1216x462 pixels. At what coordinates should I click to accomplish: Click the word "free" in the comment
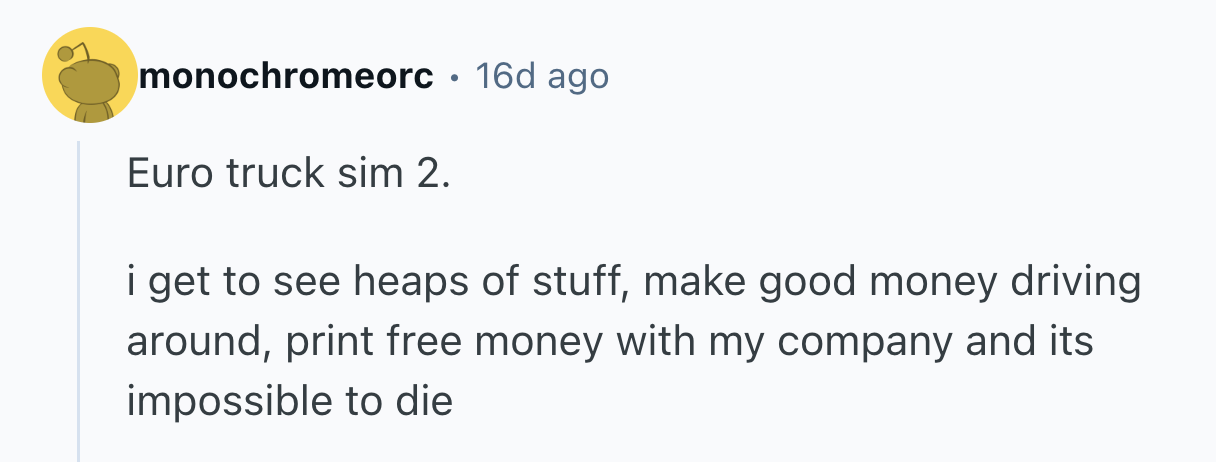pos(420,342)
